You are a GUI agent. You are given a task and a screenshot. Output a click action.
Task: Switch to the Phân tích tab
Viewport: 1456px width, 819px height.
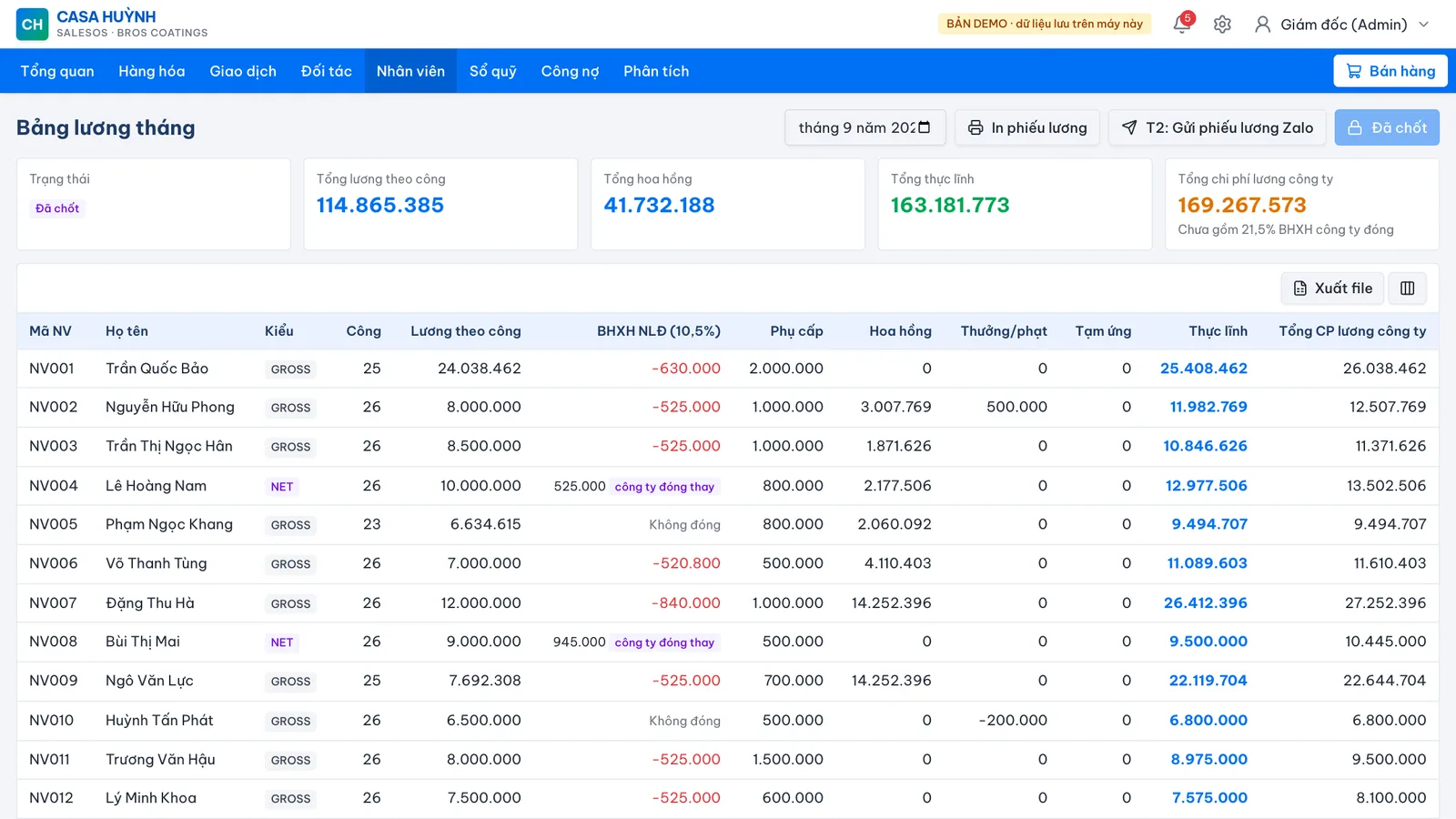[656, 71]
